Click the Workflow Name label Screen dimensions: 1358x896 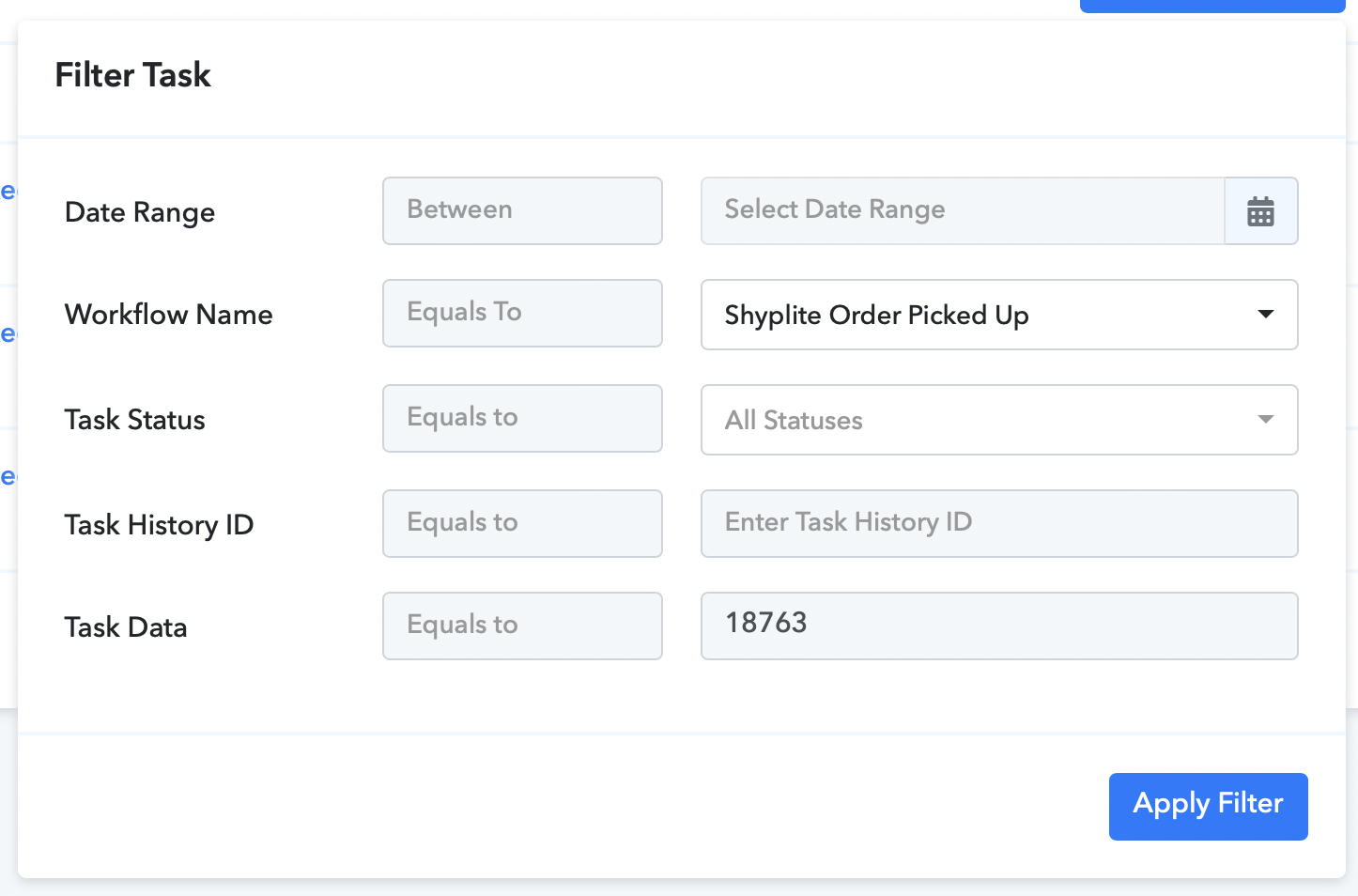(x=169, y=315)
